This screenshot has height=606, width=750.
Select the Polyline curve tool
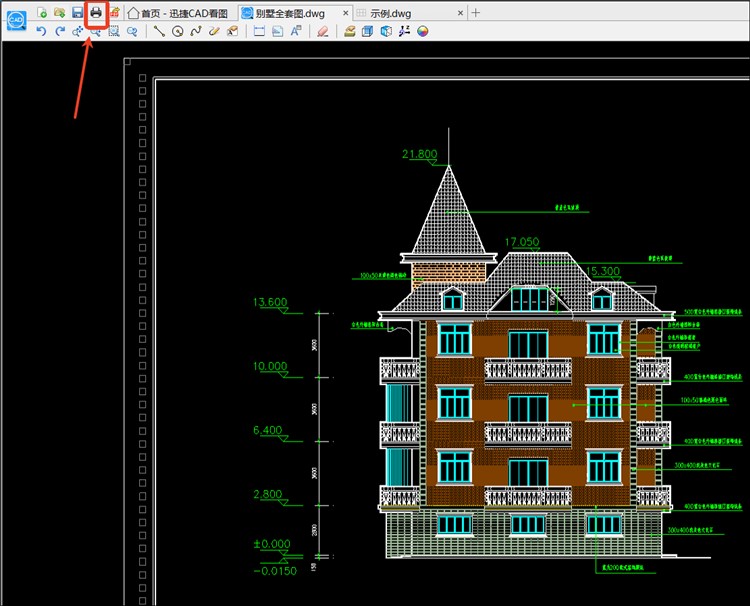coord(196,32)
